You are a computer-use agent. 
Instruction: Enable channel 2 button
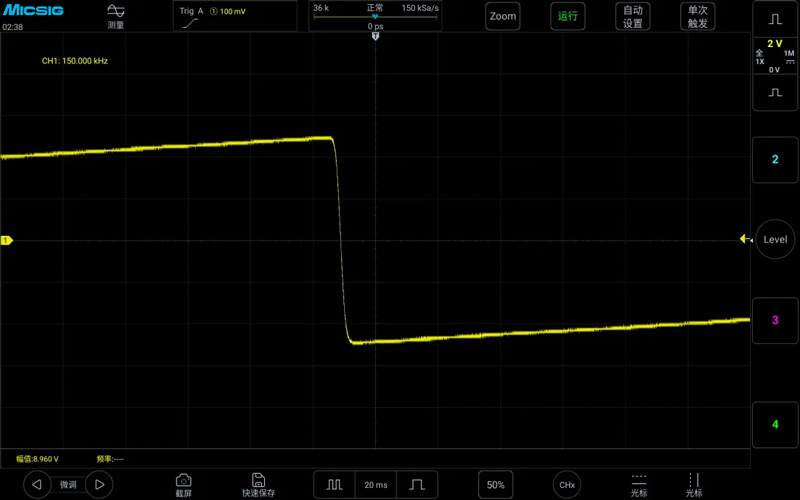tap(775, 160)
